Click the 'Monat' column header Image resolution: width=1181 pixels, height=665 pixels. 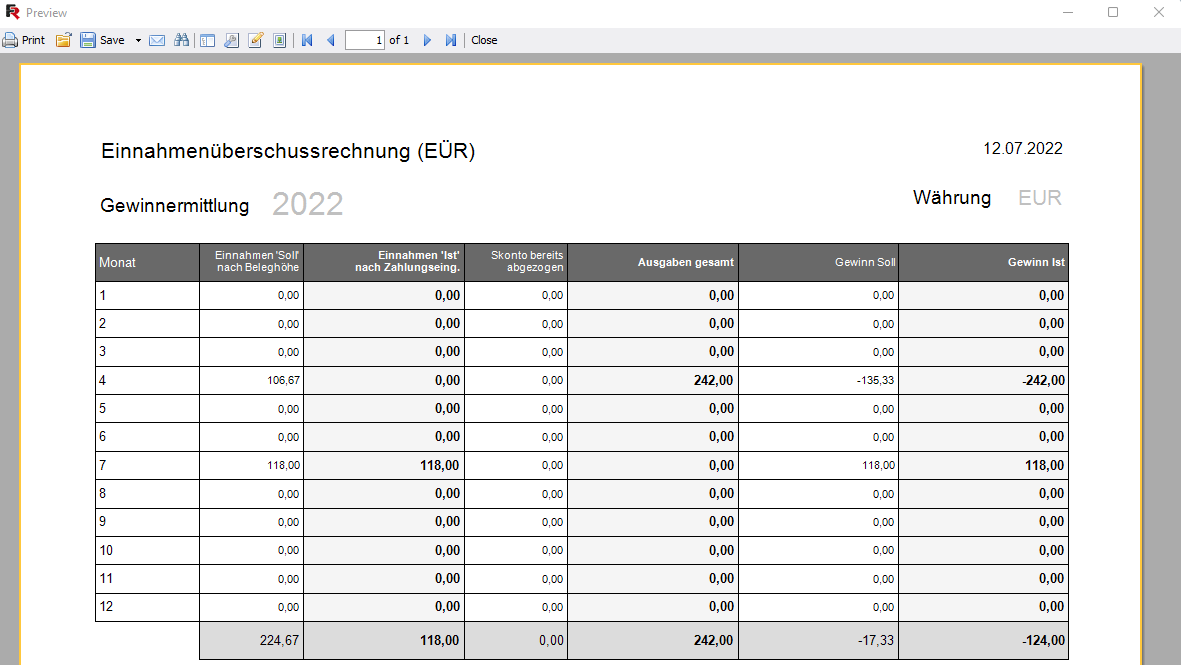click(148, 262)
